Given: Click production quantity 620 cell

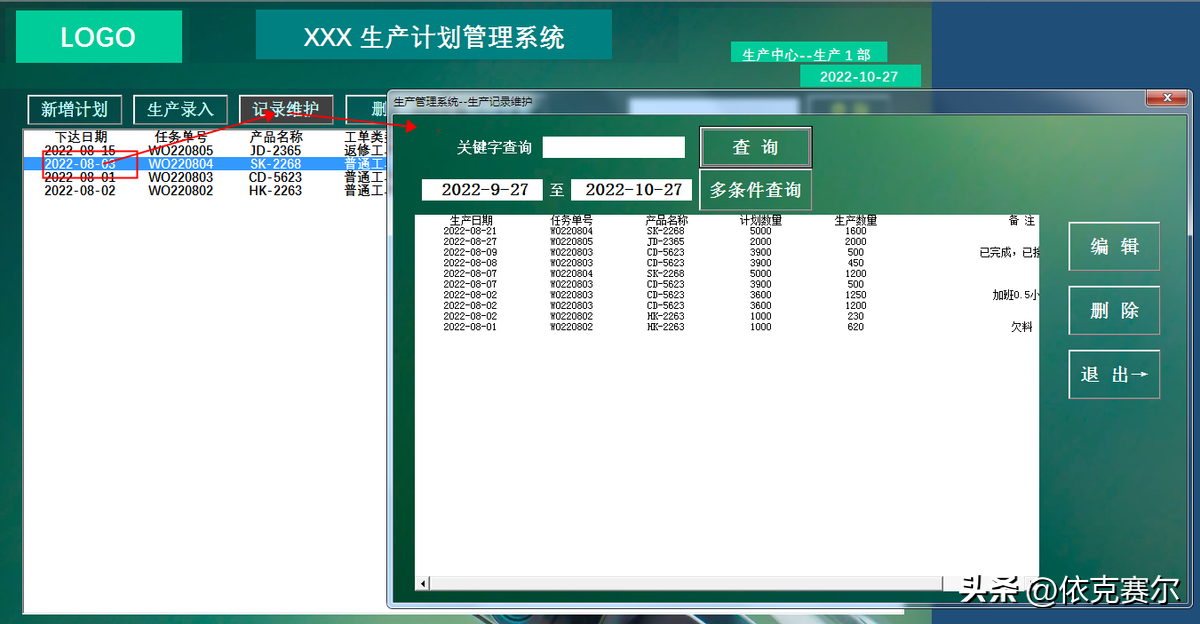Looking at the screenshot, I should point(856,327).
